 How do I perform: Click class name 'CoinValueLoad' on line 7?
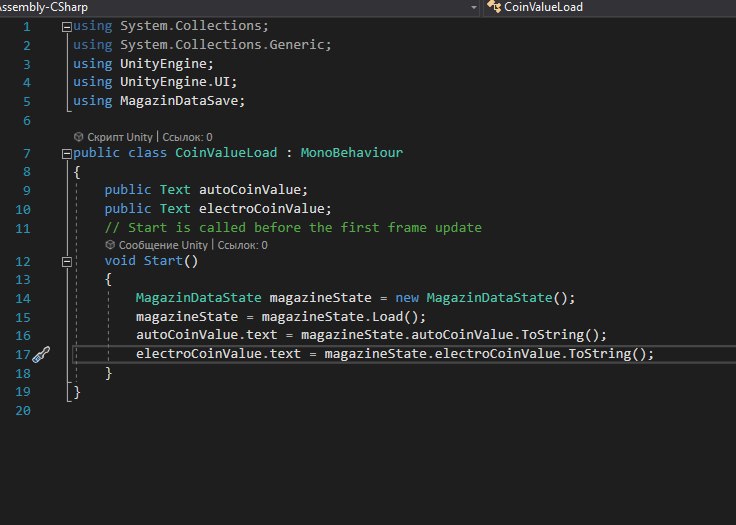click(226, 153)
